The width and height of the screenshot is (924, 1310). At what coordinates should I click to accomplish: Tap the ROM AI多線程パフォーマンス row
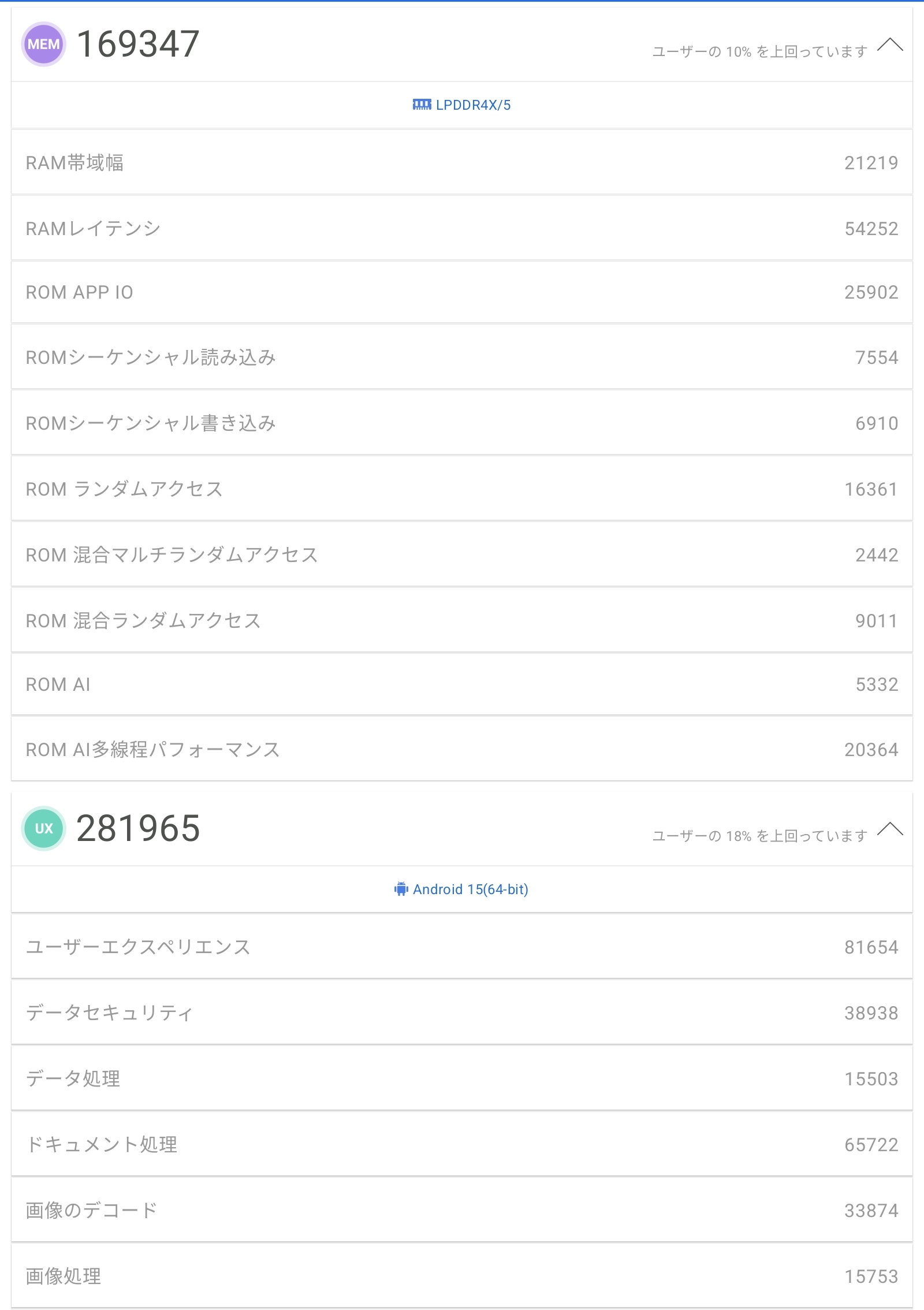pos(462,750)
